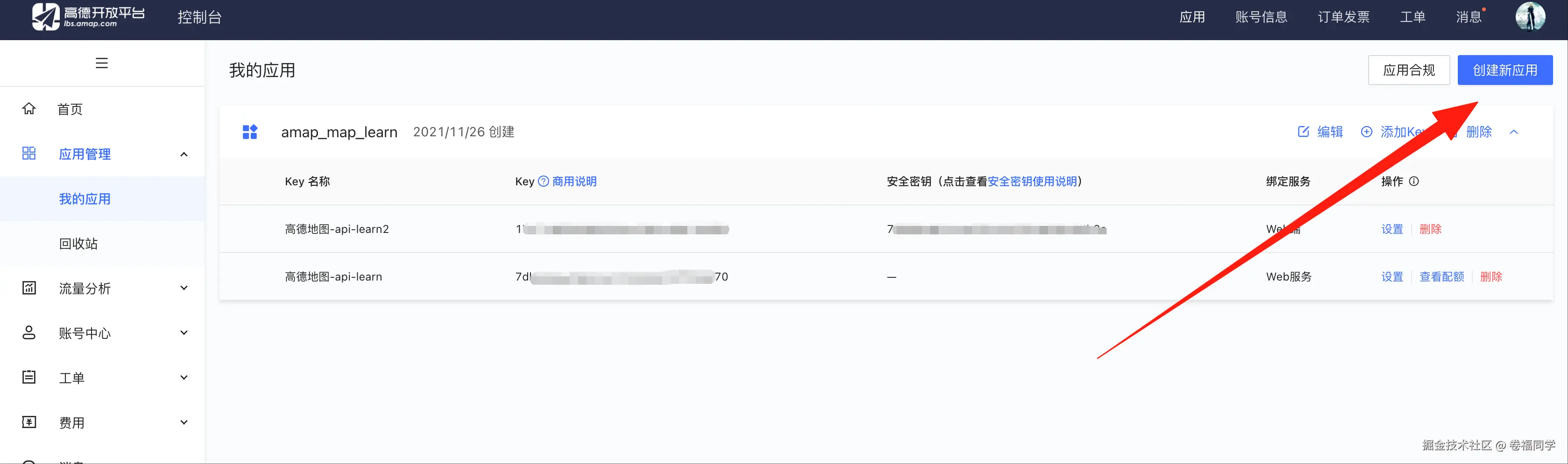Open the 商用说明 link
The width and height of the screenshot is (1568, 464).
[574, 181]
